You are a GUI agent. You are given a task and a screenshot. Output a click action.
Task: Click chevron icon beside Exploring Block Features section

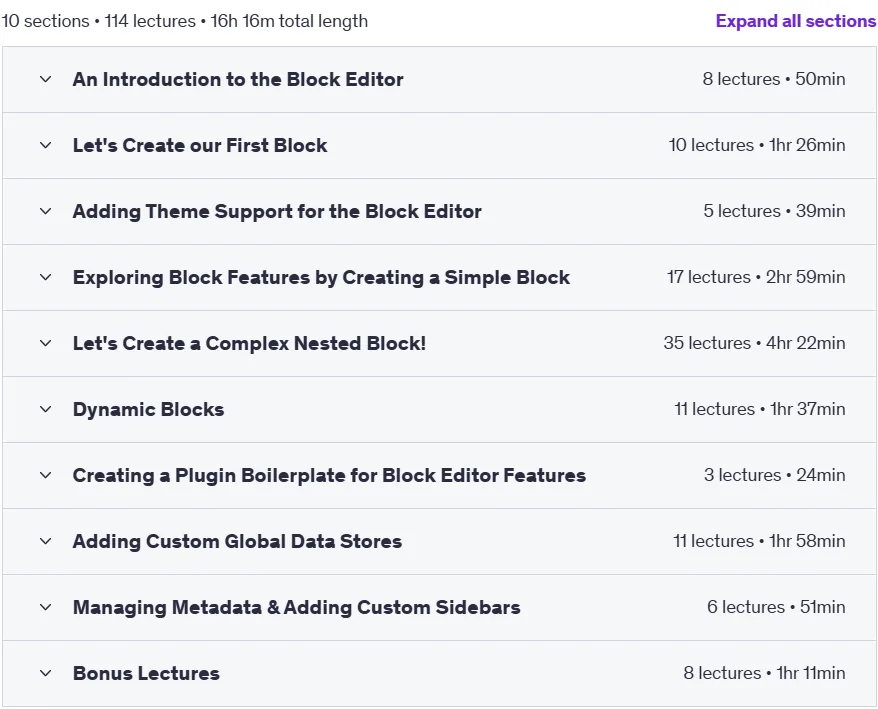(x=46, y=278)
